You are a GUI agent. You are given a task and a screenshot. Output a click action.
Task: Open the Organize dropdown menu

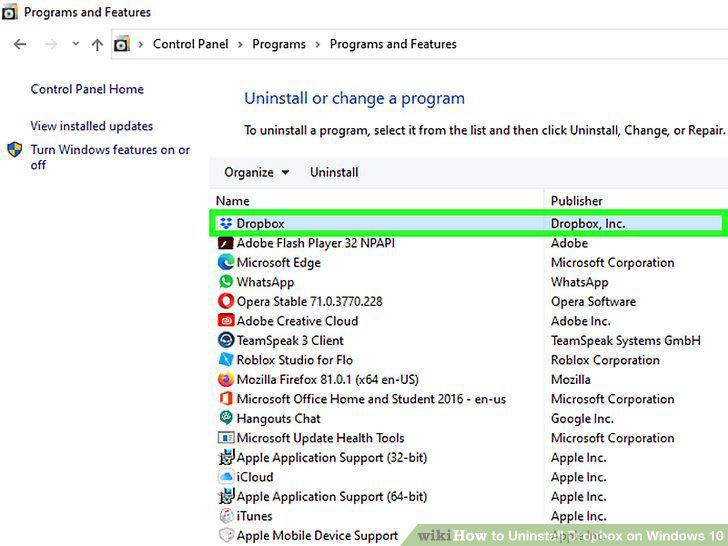[257, 172]
